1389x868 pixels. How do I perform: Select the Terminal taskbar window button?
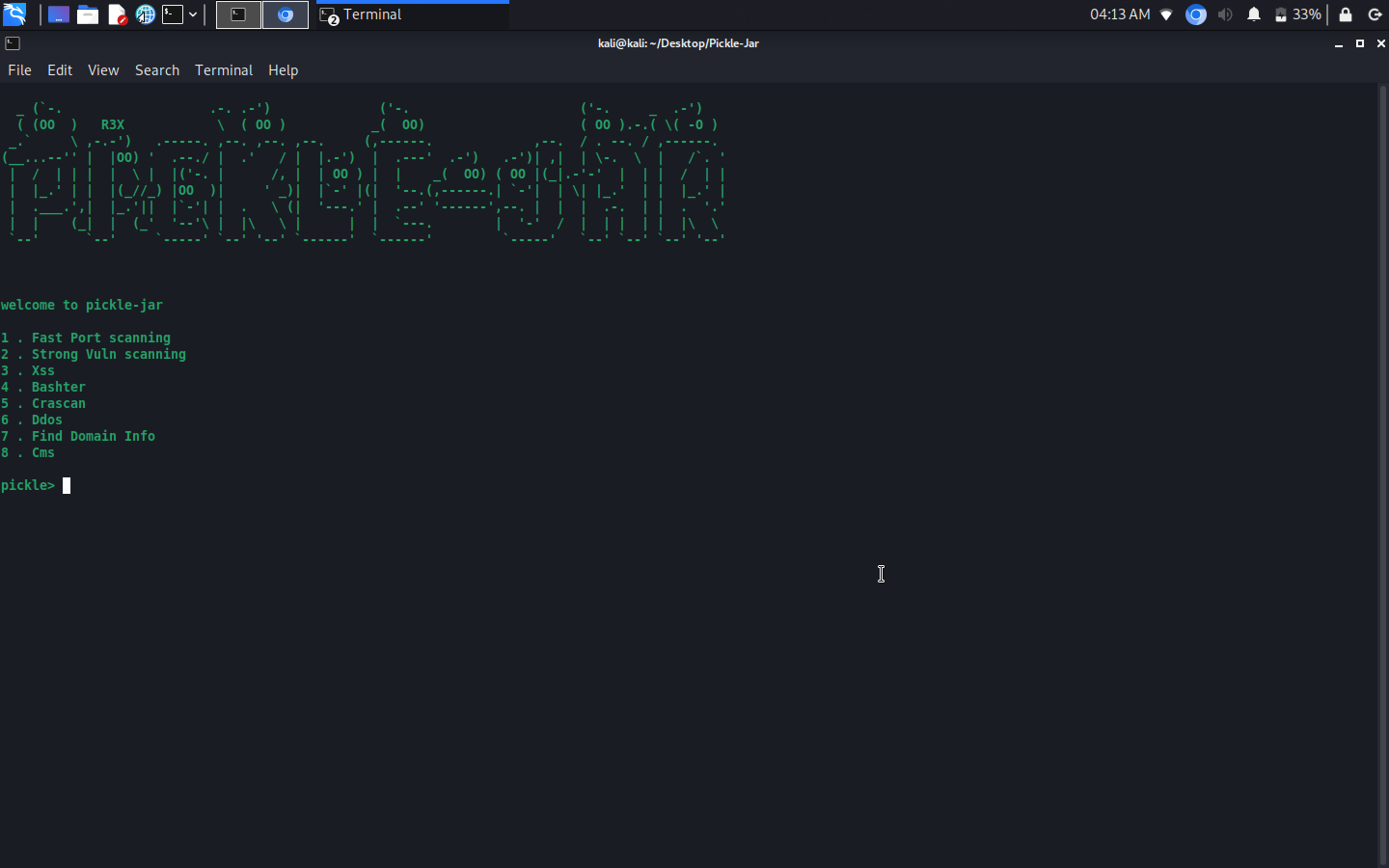[412, 14]
